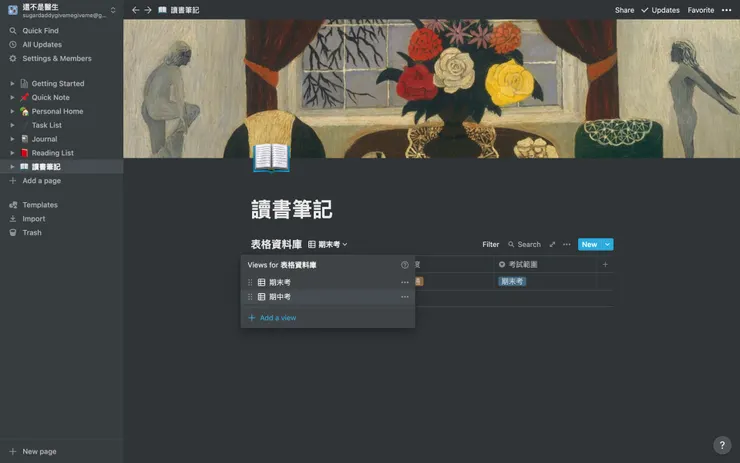Open the 期末考 view switcher dropdown
Screen dimensions: 740x463
(328, 244)
